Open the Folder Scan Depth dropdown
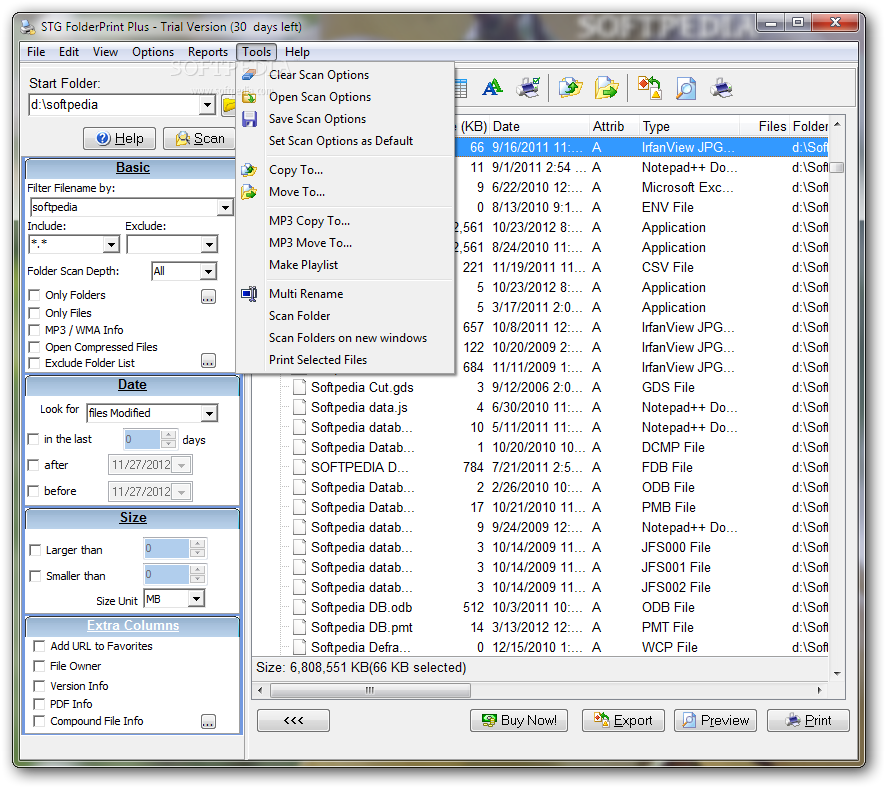 point(209,271)
